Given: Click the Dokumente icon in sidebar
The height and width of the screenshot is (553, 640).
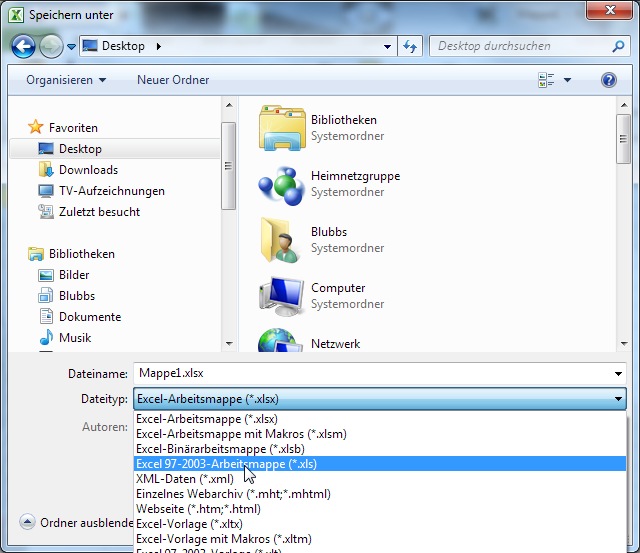Looking at the screenshot, I should click(46, 317).
